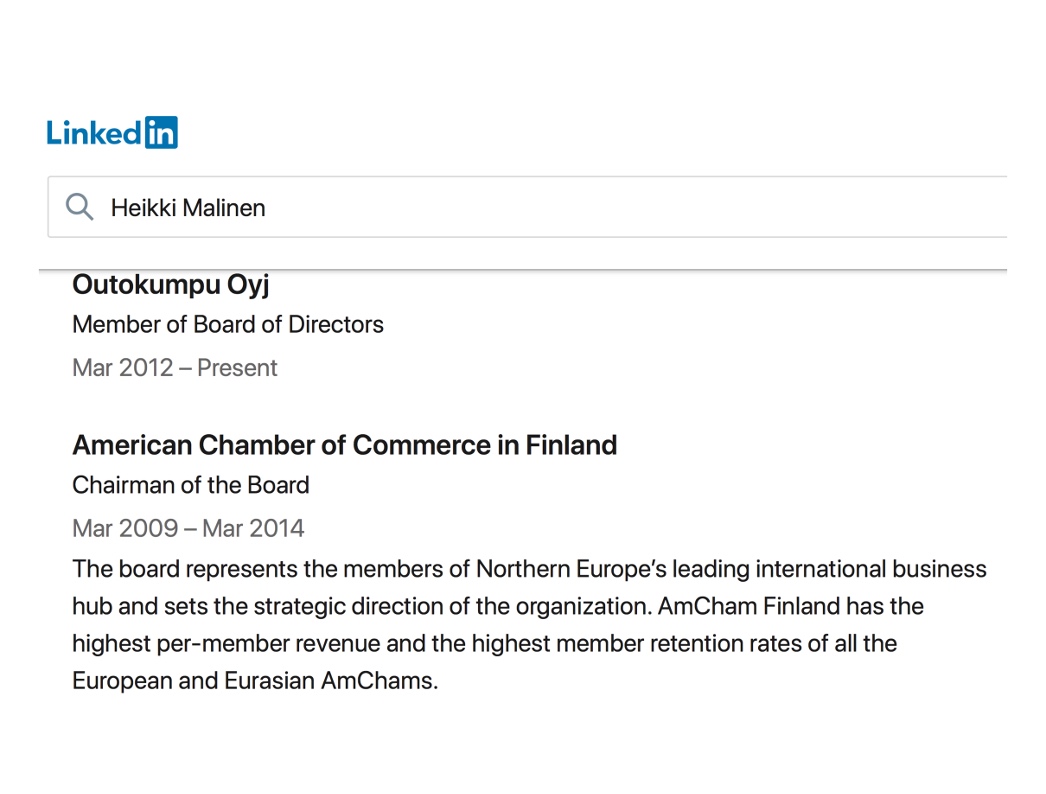Image resolution: width=1046 pixels, height=794 pixels.
Task: Click the "Mar 2009 – Mar 2014" date range
Action: (188, 528)
